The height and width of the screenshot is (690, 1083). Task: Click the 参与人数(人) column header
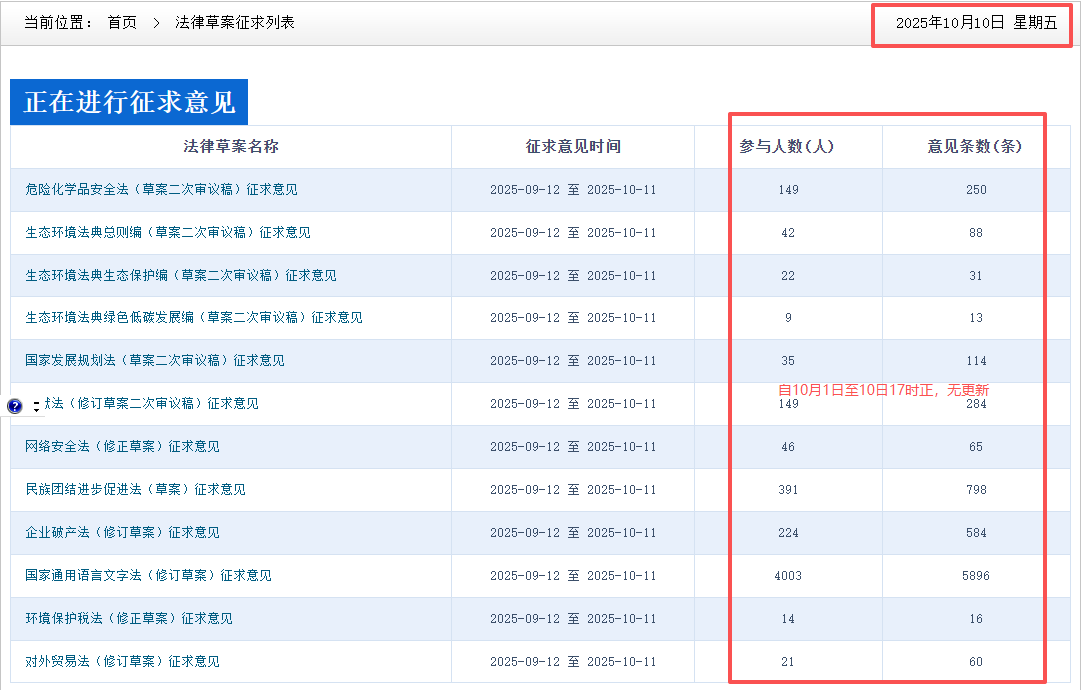coord(787,146)
